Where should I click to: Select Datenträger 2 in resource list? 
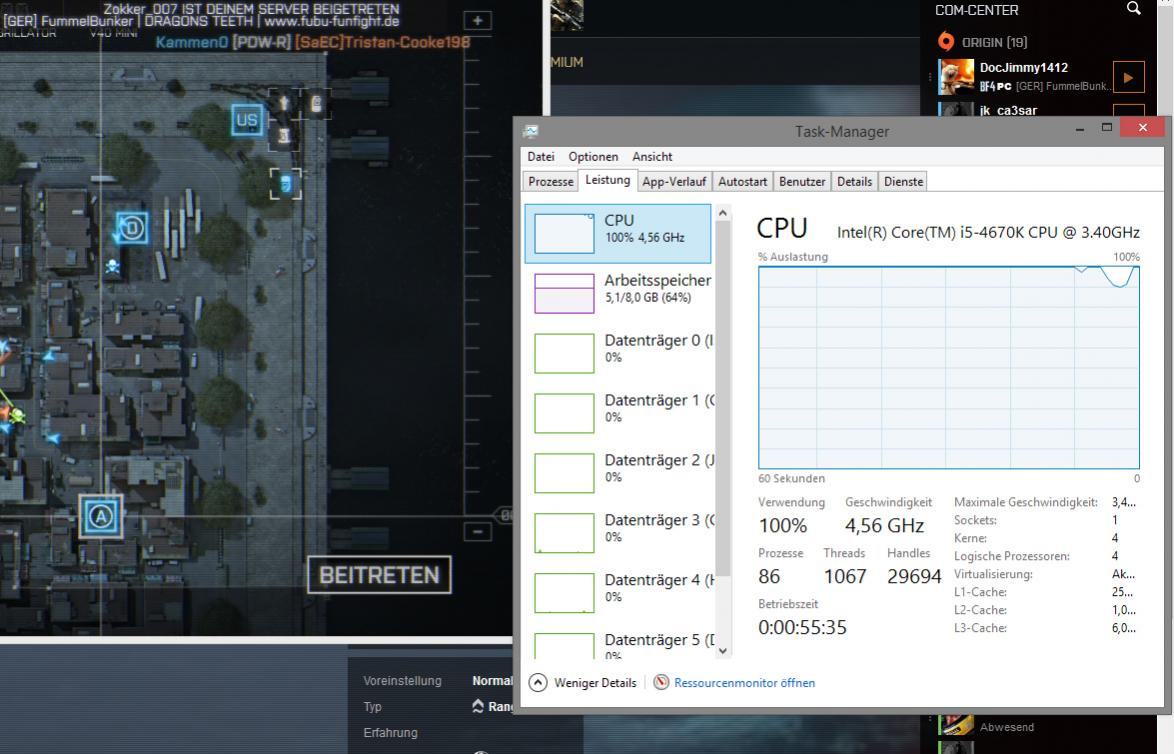point(618,472)
